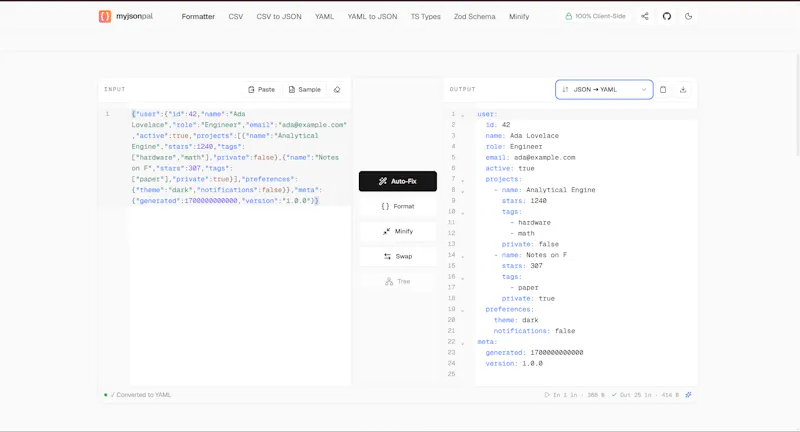Click the sparkle icon in the status bar

[688, 395]
